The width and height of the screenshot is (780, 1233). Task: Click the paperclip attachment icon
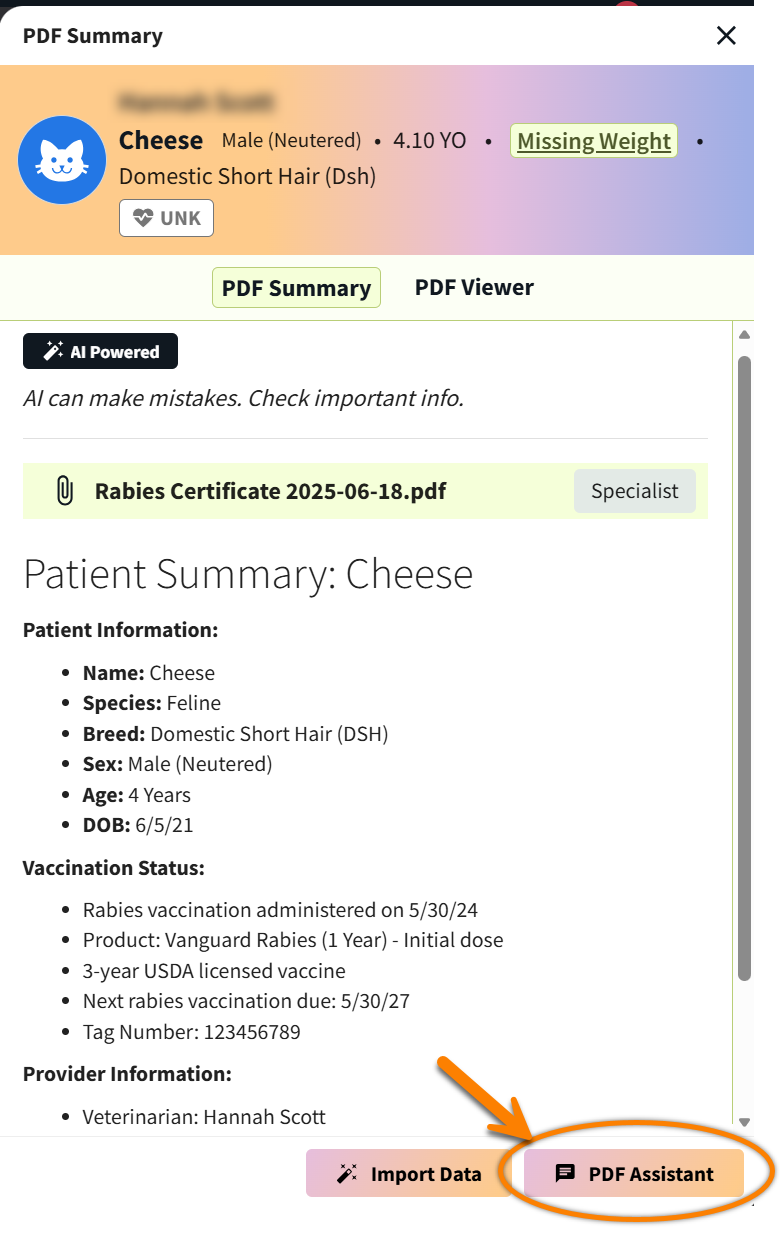click(64, 491)
